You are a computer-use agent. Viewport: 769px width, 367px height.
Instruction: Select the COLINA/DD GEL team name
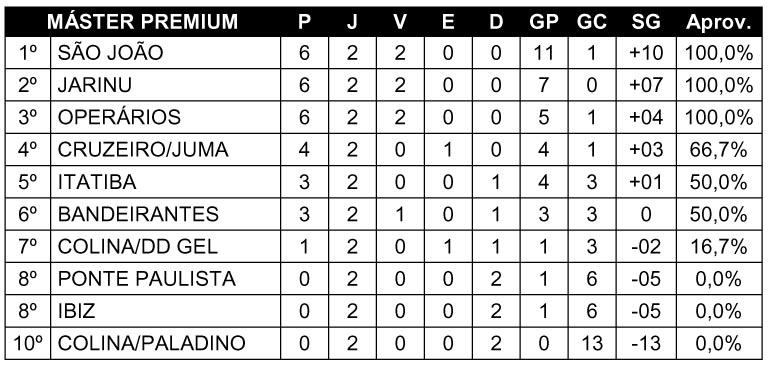click(x=138, y=247)
